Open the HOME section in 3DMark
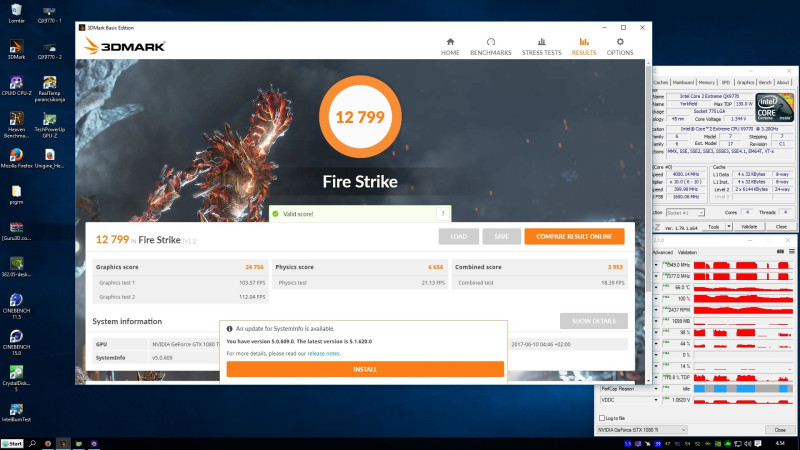 450,46
